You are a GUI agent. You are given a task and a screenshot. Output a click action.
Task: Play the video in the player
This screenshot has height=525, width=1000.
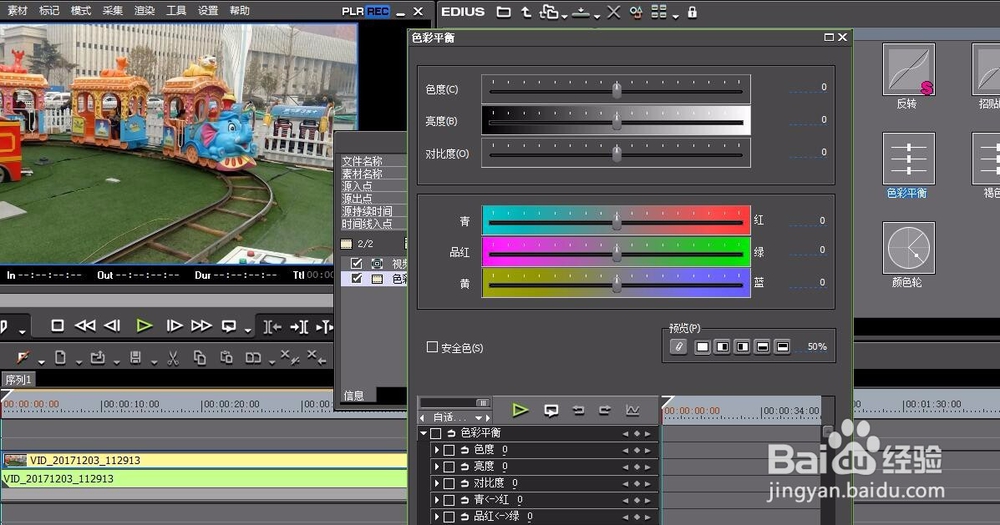click(144, 326)
